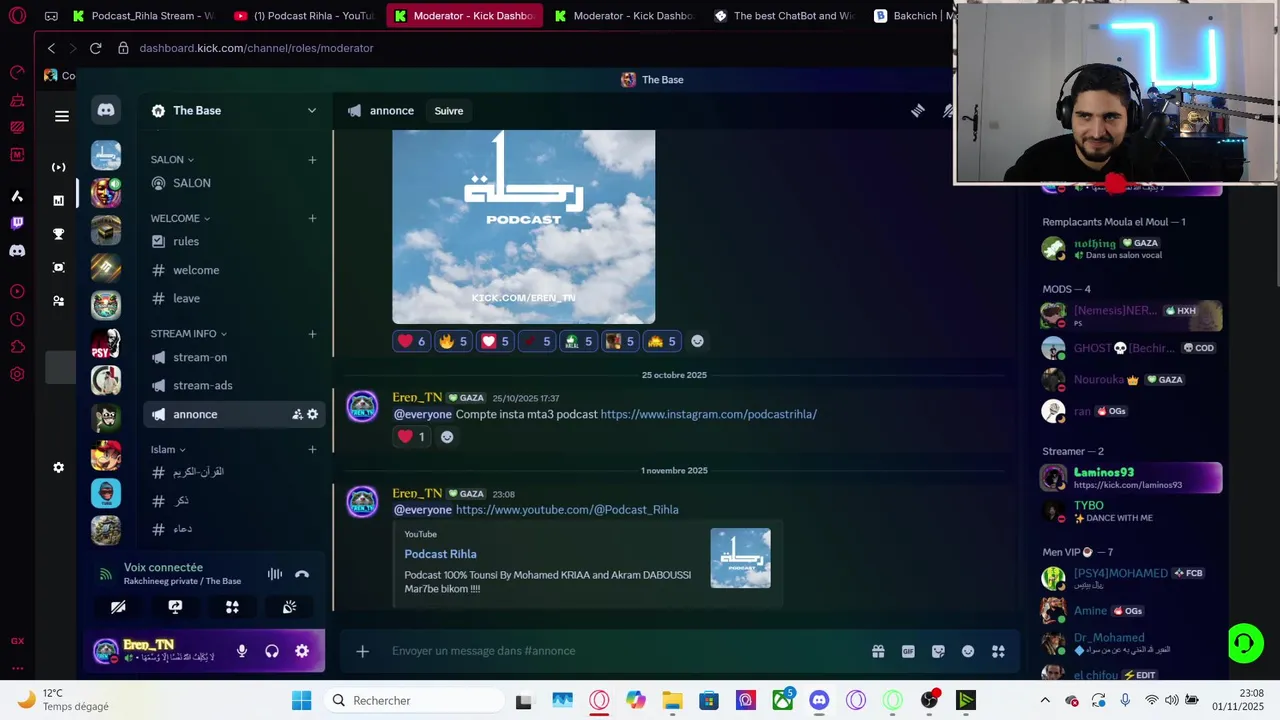Screen dimensions: 1280x720
Task: Open Windows Start menu
Action: (301, 700)
